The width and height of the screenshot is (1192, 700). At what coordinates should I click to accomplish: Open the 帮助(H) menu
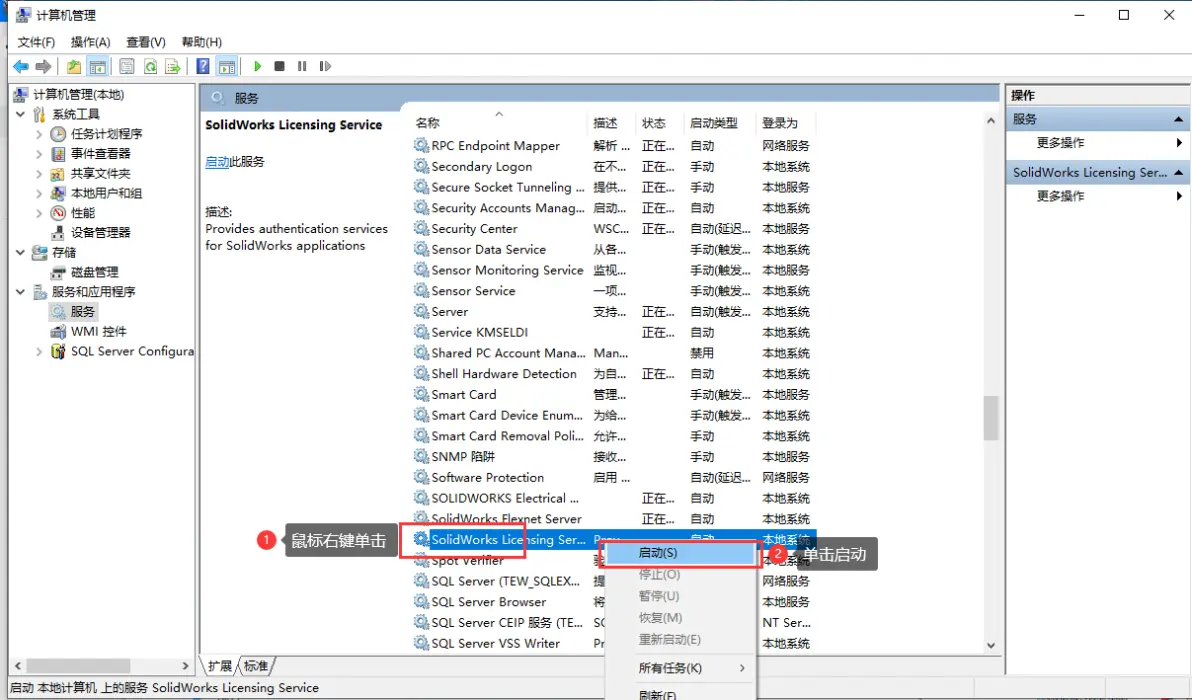(201, 42)
